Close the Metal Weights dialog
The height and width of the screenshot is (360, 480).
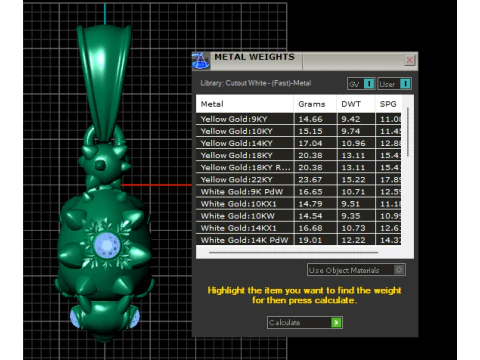[410, 60]
